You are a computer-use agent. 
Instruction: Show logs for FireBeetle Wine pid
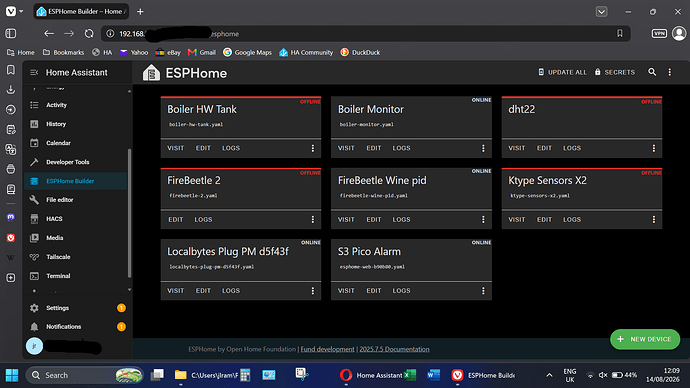point(401,220)
